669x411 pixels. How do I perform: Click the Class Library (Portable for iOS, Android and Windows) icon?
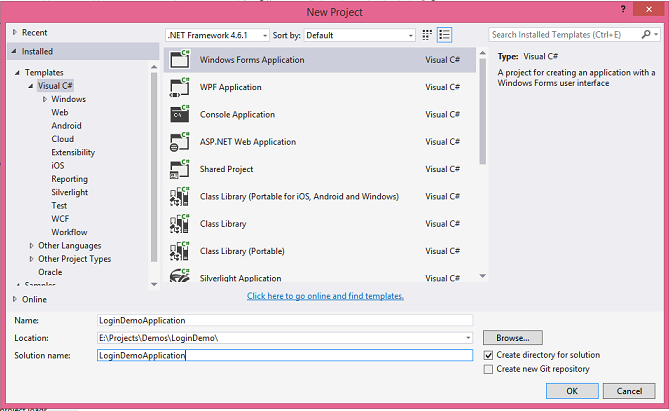click(180, 196)
